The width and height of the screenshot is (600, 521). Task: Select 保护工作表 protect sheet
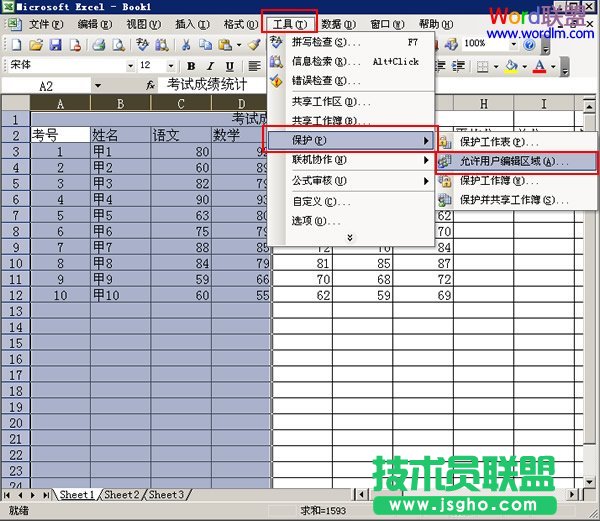517,142
